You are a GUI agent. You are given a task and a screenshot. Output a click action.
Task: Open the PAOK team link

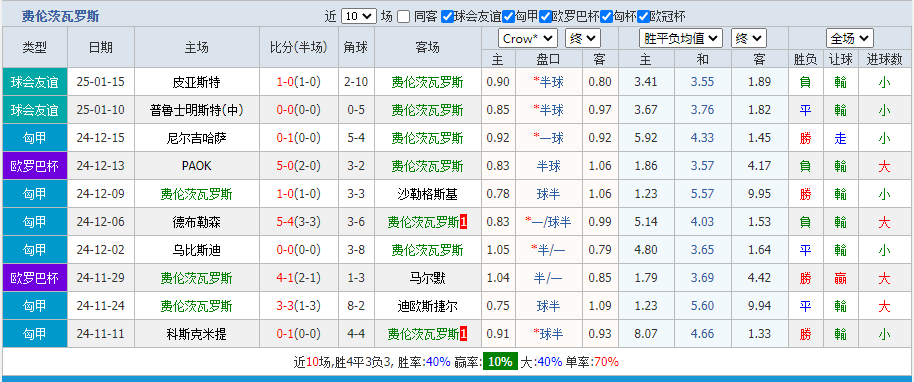(196, 166)
